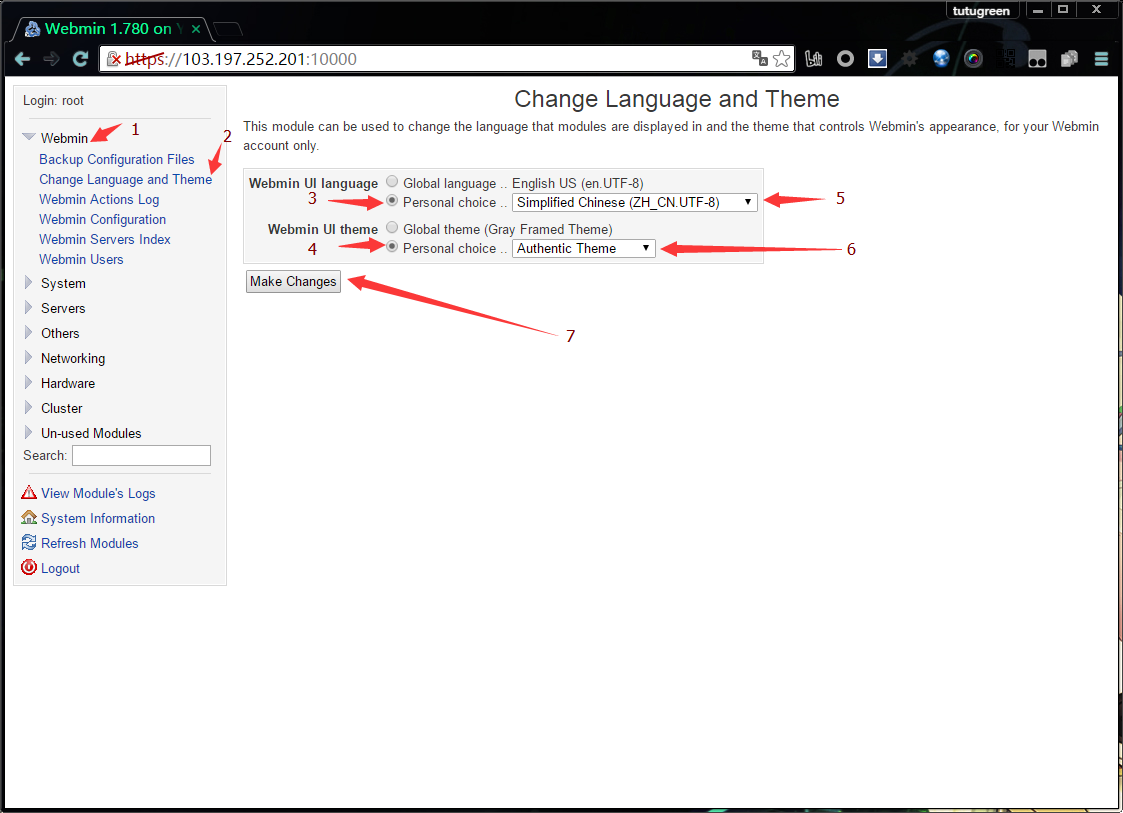Open Change Language and Theme link
The height and width of the screenshot is (813, 1123).
(x=126, y=179)
